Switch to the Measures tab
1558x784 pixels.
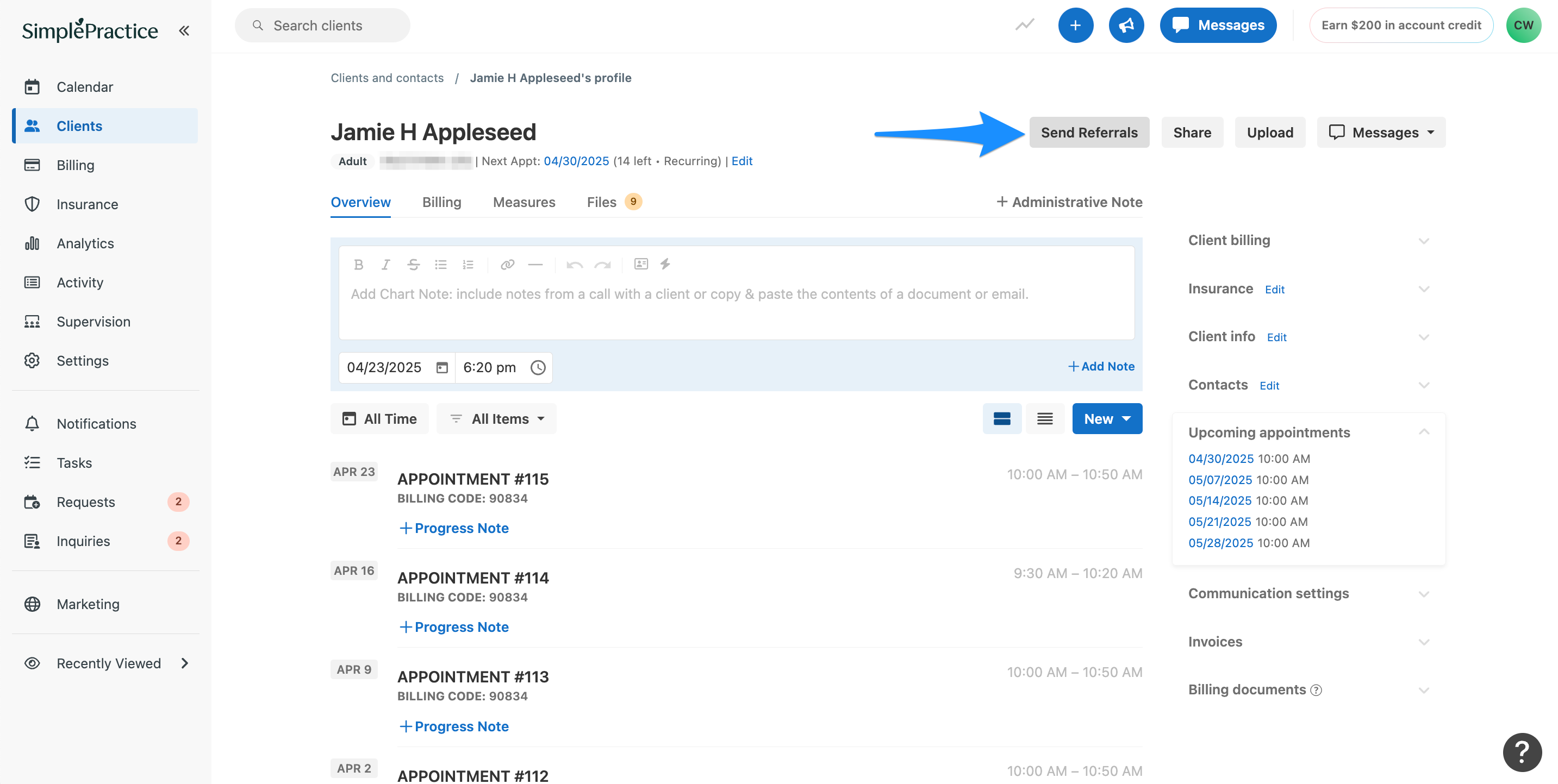click(x=524, y=202)
